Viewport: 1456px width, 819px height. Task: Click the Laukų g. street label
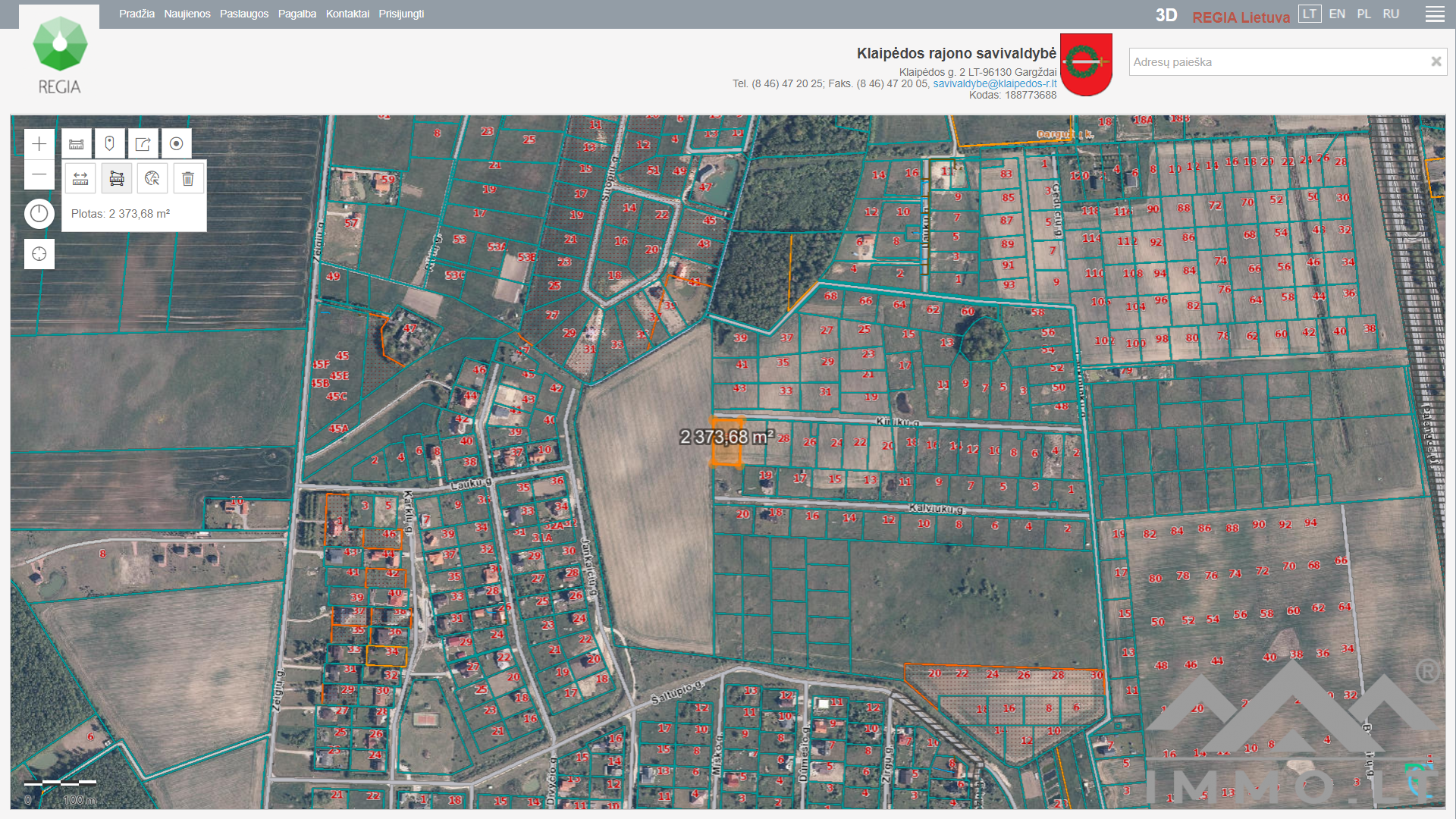pos(471,483)
